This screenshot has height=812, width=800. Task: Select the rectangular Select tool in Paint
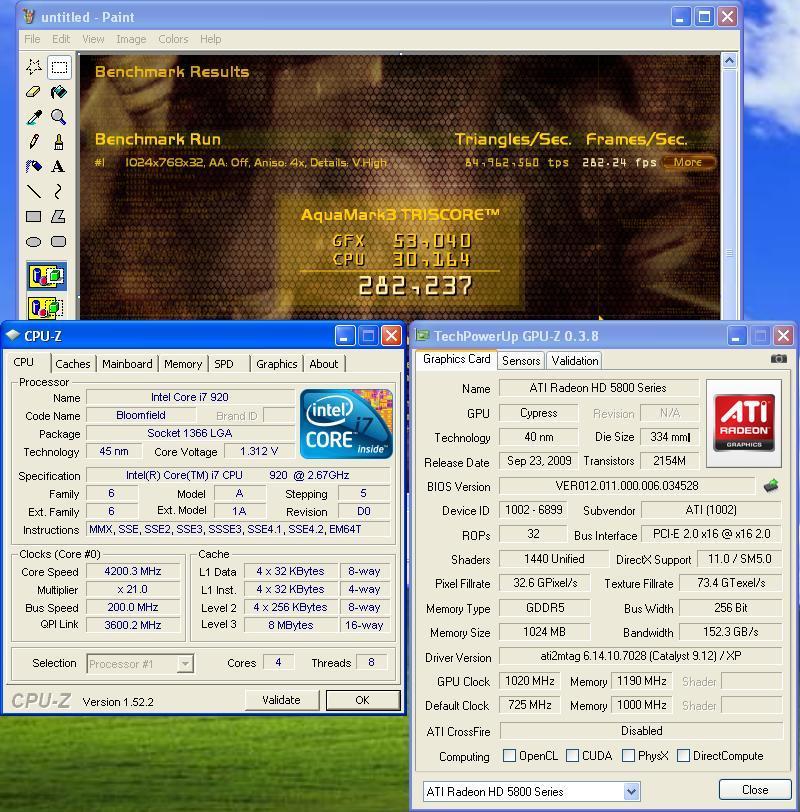59,67
